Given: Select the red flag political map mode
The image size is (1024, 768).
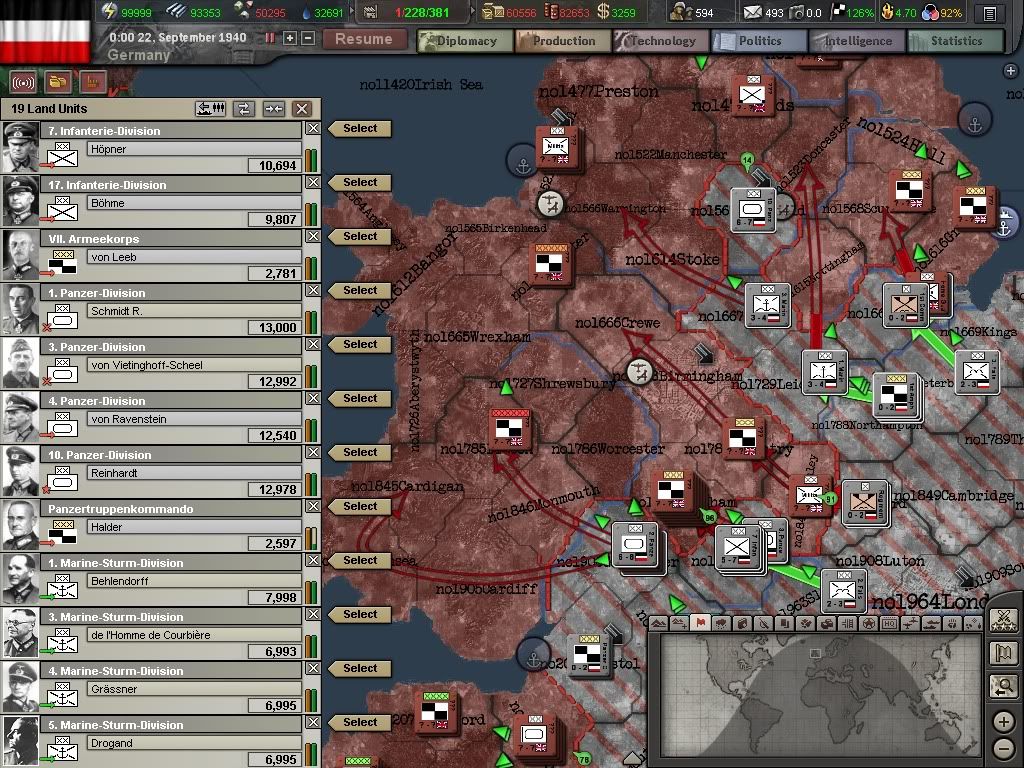Looking at the screenshot, I should [x=701, y=623].
